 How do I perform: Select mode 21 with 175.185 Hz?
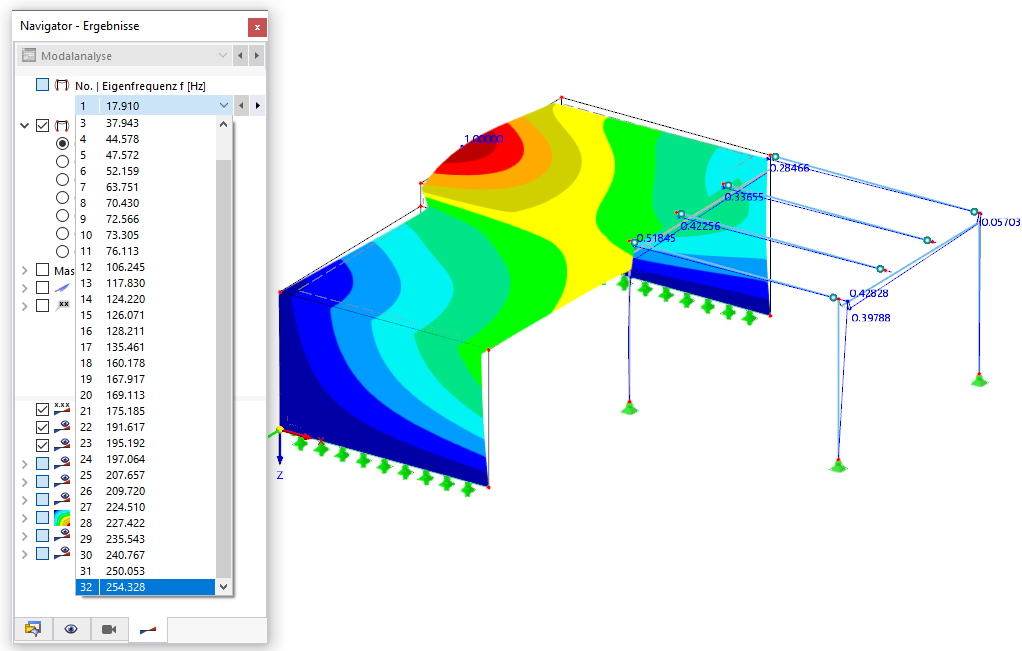coord(145,411)
